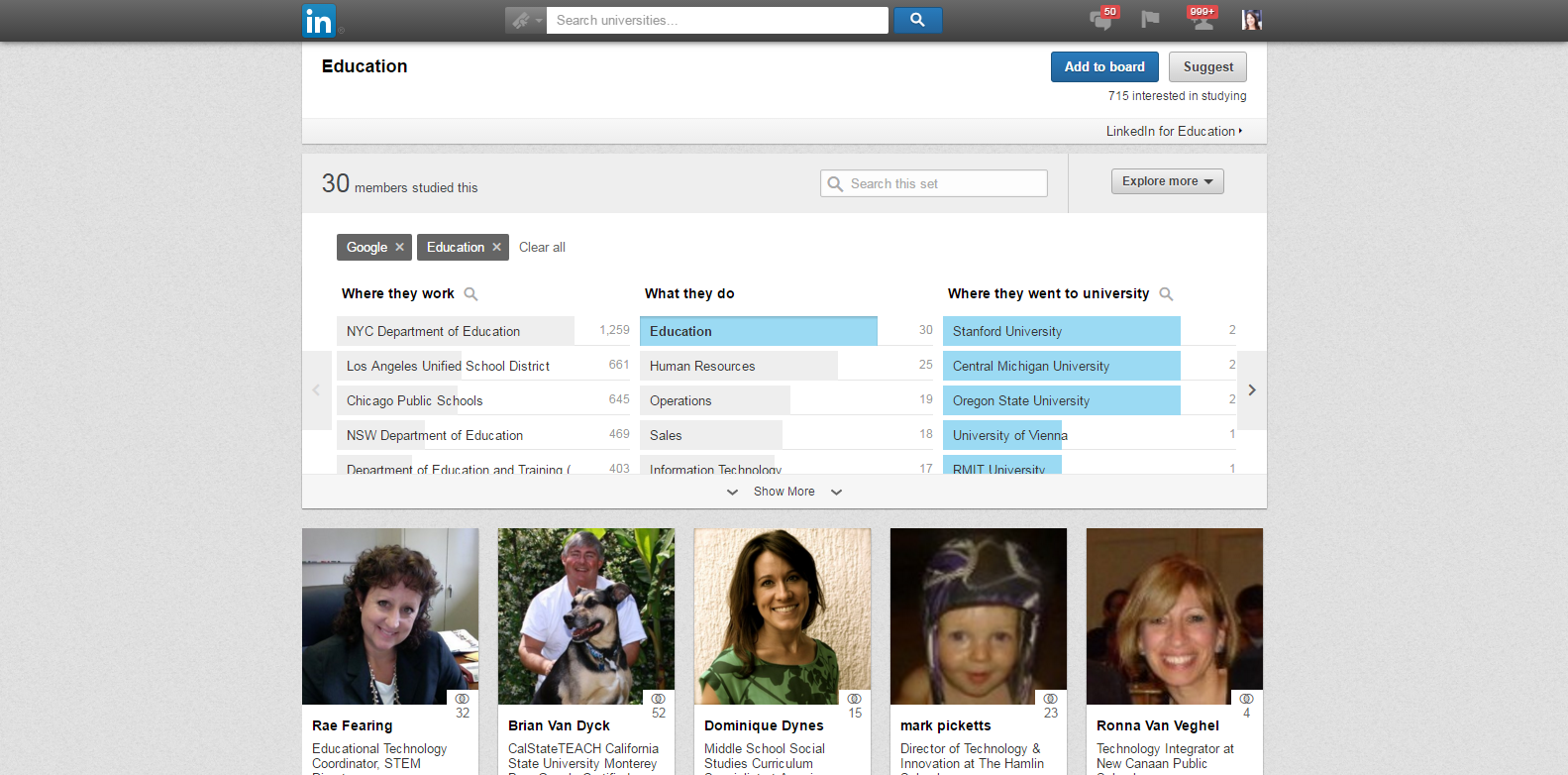Open Dominique Dynes' profile photo
Image resolution: width=1568 pixels, height=775 pixels.
[x=783, y=616]
